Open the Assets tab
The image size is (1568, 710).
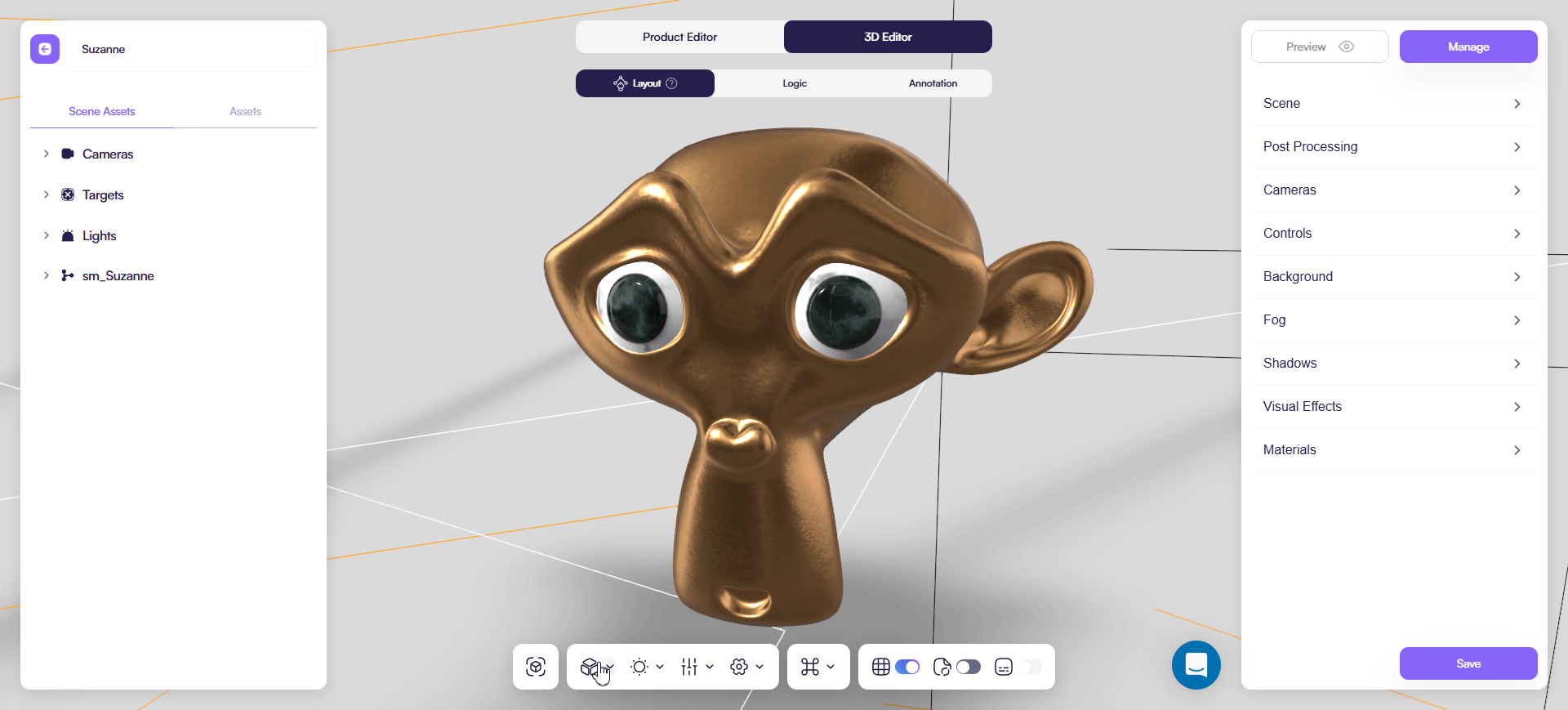(245, 111)
